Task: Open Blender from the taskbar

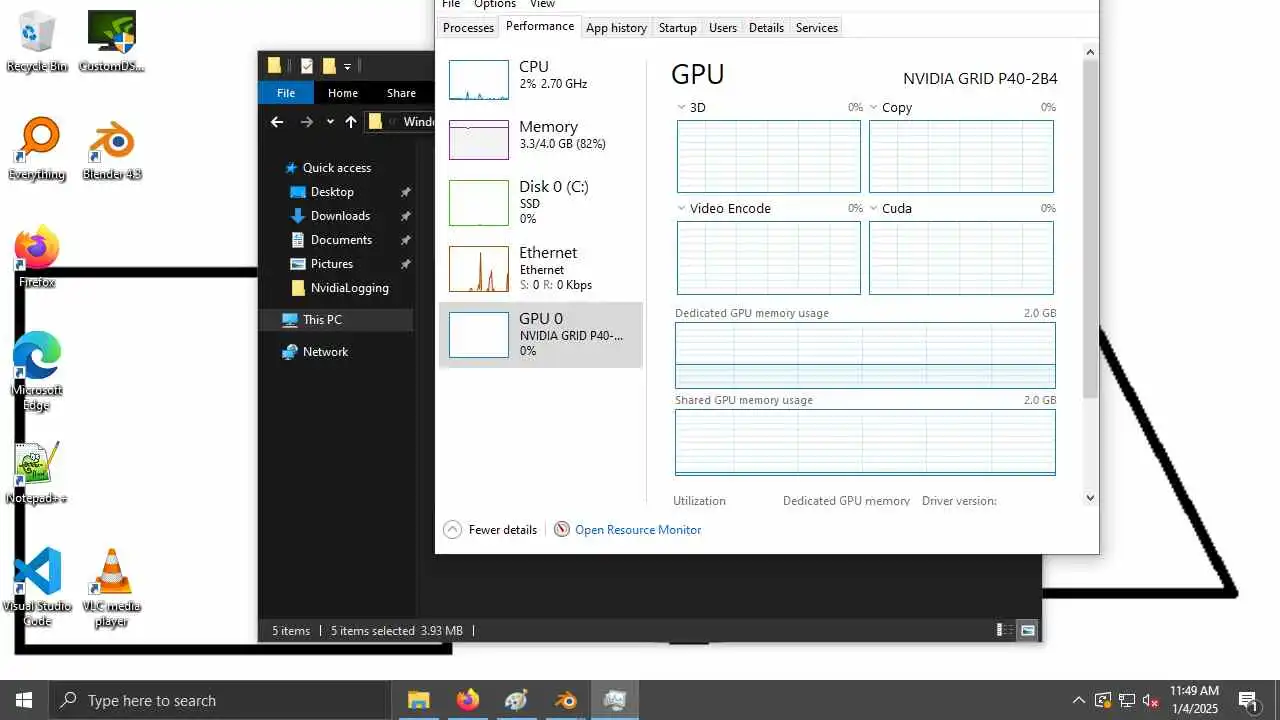Action: 566,700
